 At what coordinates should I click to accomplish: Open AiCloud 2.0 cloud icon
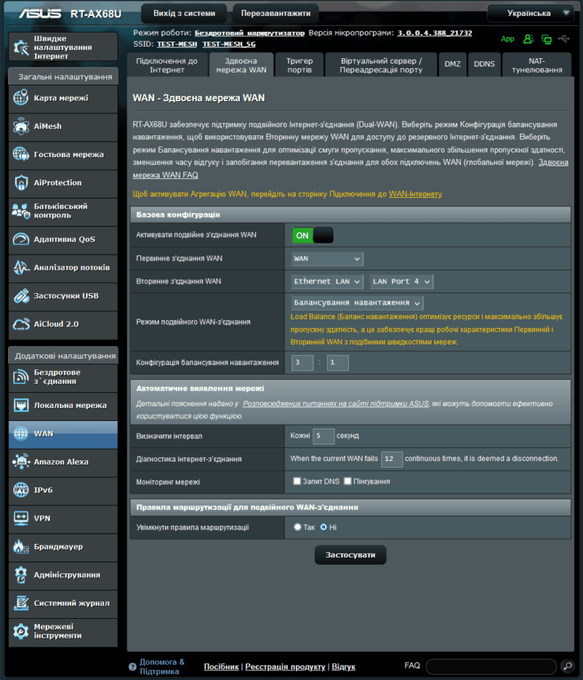click(21, 324)
